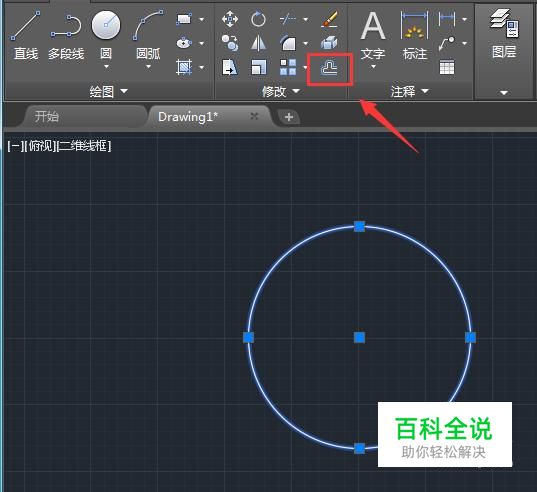This screenshot has height=492, width=537.
Task: Select the 文字 (Text) tool
Action: coord(373,36)
